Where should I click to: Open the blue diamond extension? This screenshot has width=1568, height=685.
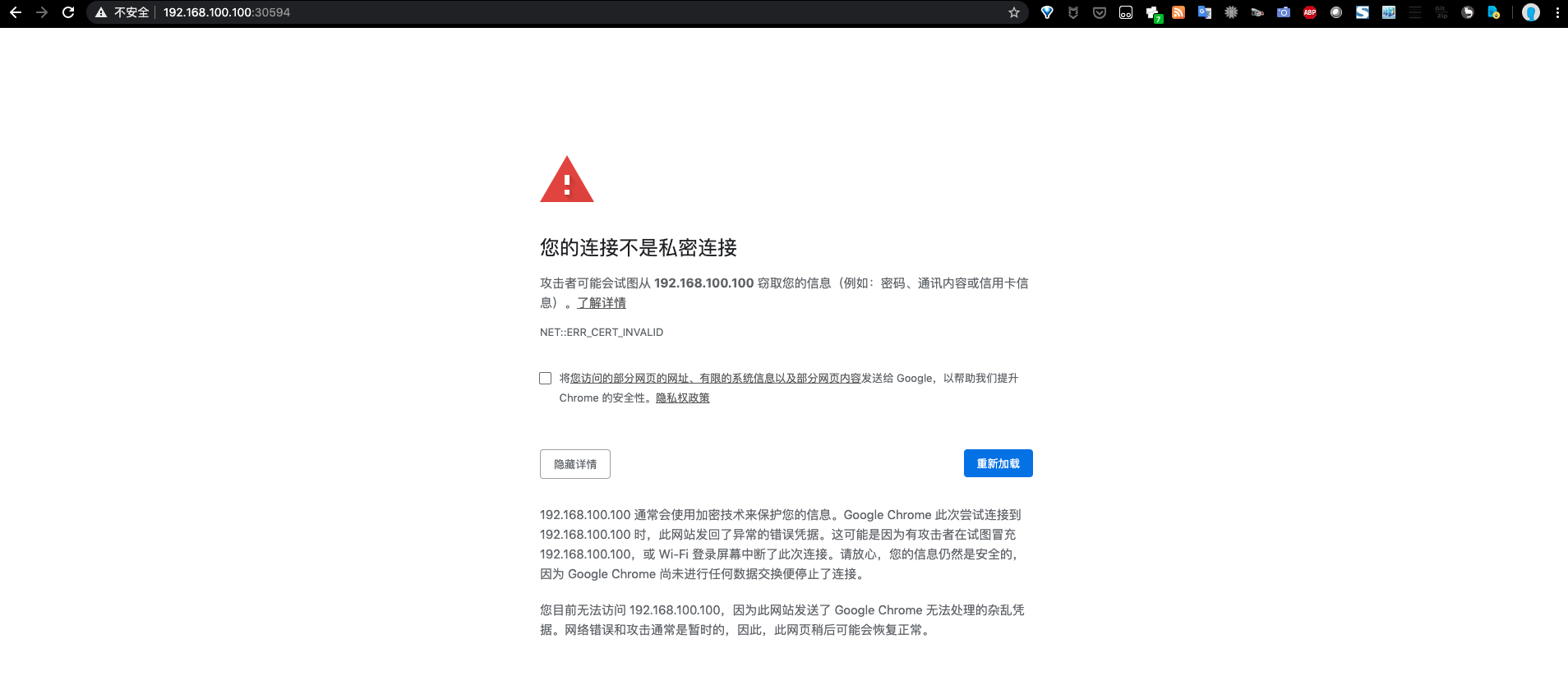pyautogui.click(x=1047, y=12)
